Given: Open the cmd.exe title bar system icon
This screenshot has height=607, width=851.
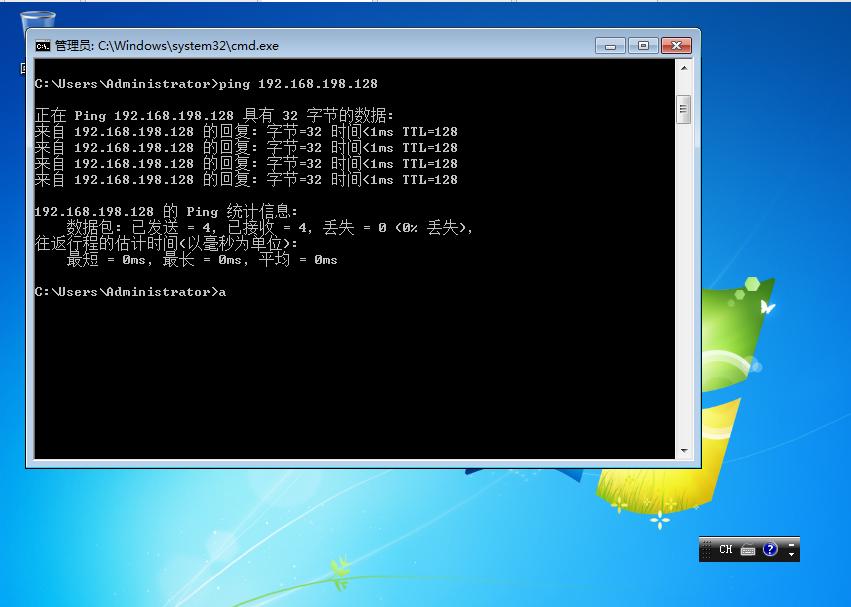Looking at the screenshot, I should coord(43,46).
